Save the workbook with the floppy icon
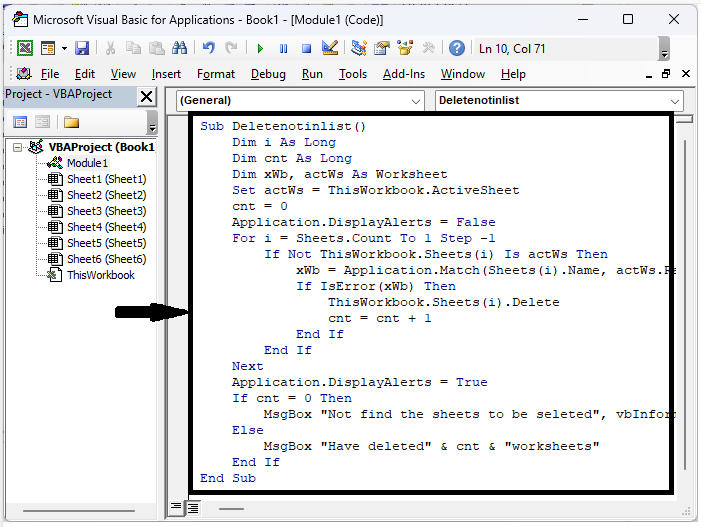Screen dimensions: 701x527 [x=82, y=48]
